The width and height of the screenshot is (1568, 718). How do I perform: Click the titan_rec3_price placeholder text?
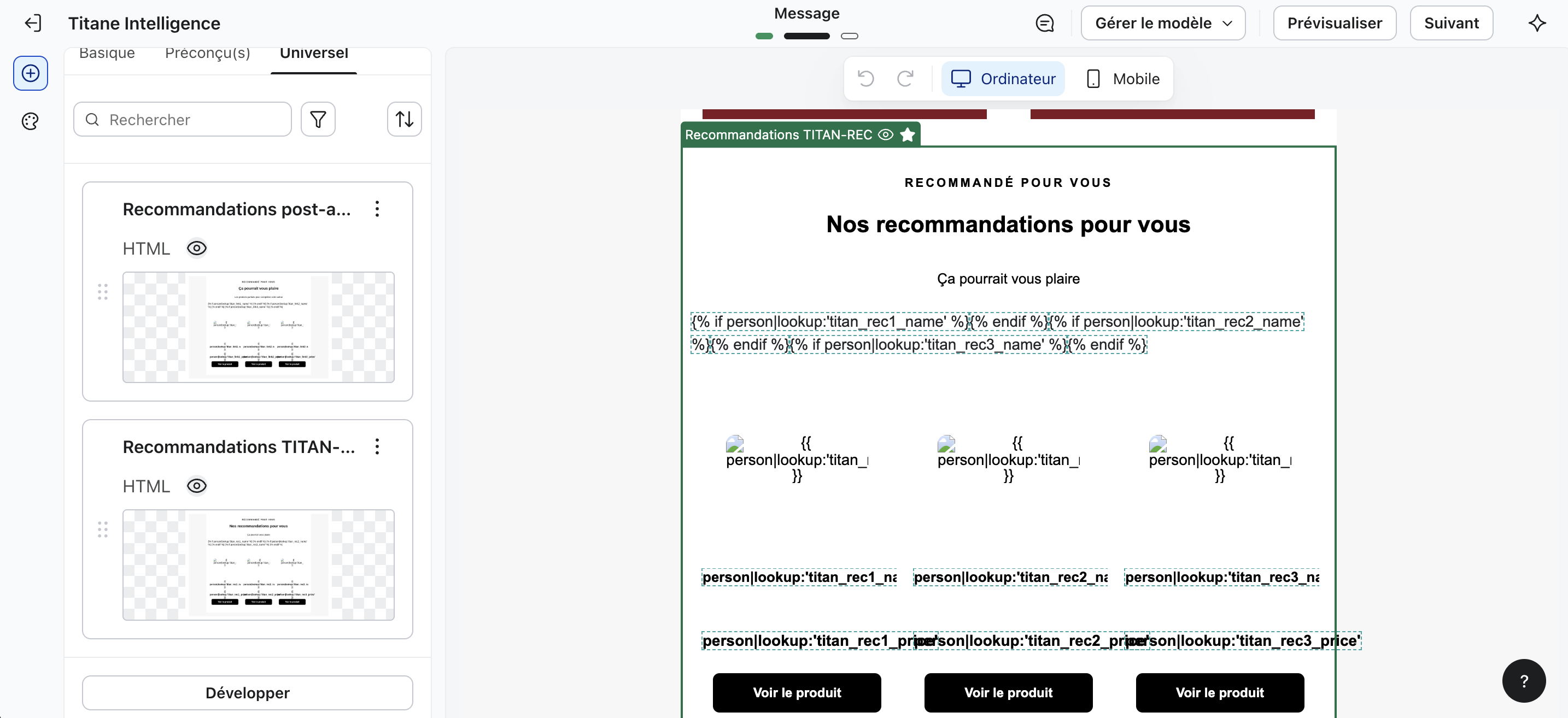point(1242,641)
